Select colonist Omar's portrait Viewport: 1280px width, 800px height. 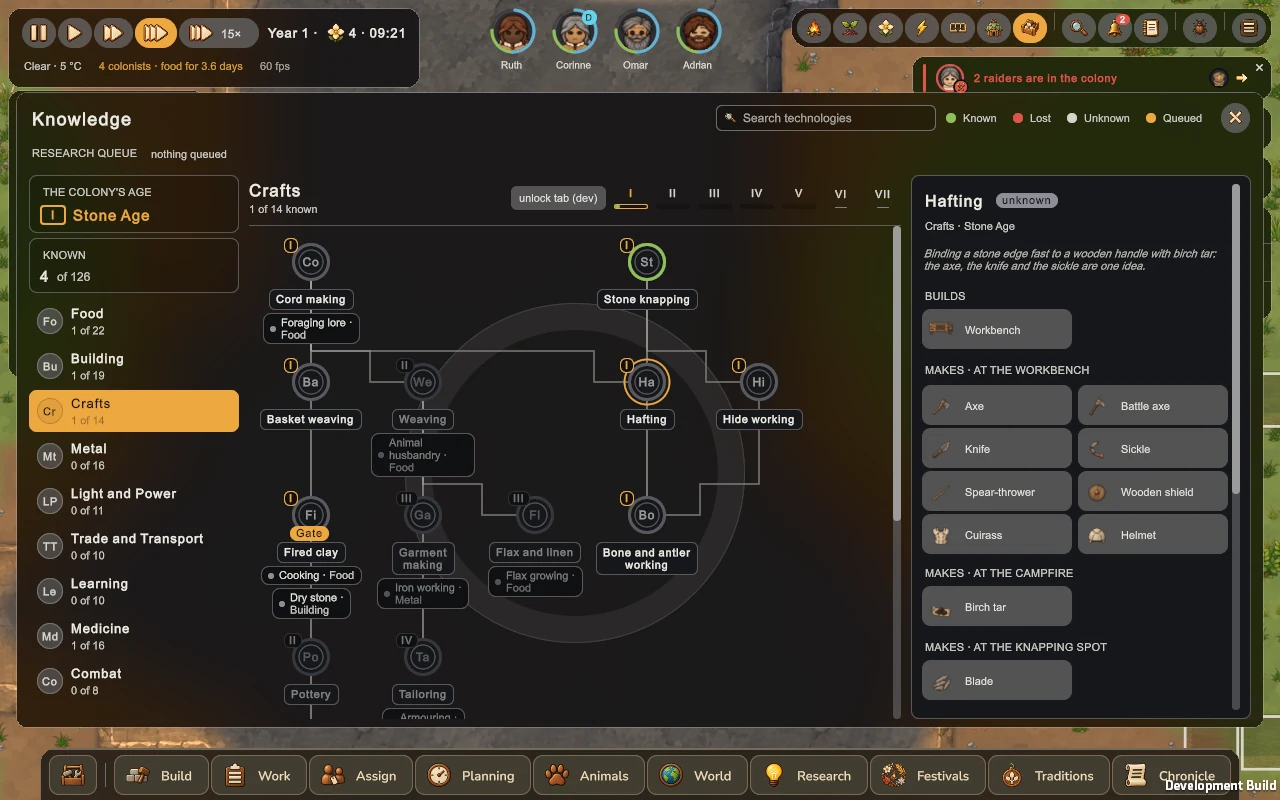(x=636, y=33)
